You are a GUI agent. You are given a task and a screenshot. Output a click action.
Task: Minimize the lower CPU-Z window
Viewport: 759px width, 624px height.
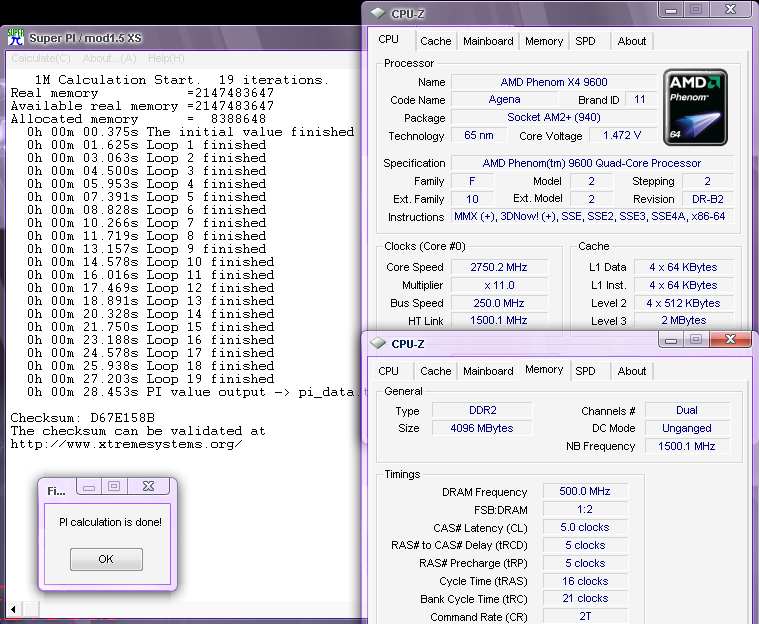(671, 339)
